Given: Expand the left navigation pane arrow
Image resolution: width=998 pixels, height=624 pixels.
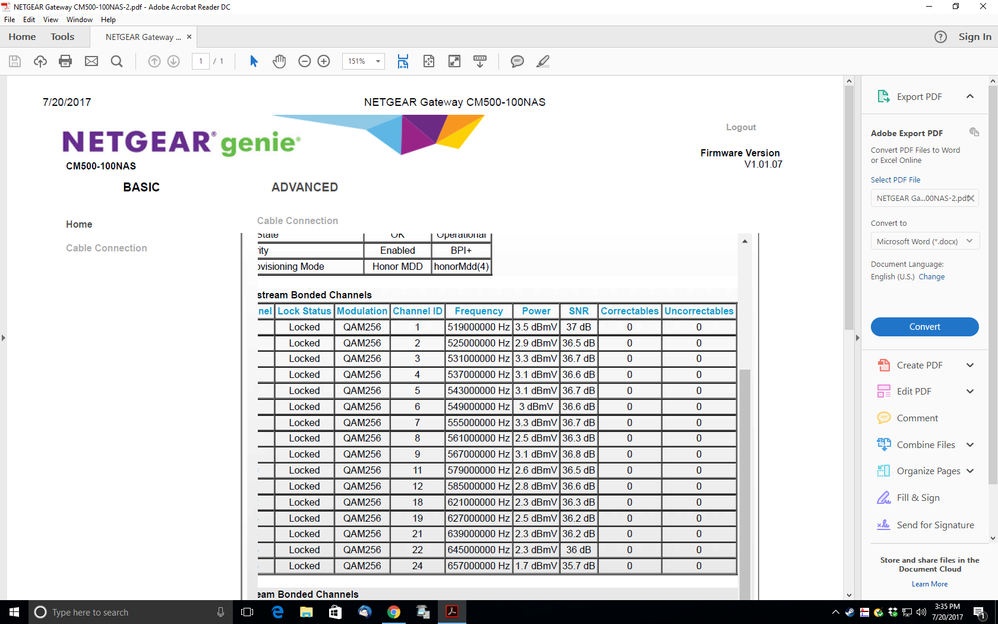Looking at the screenshot, I should point(3,337).
